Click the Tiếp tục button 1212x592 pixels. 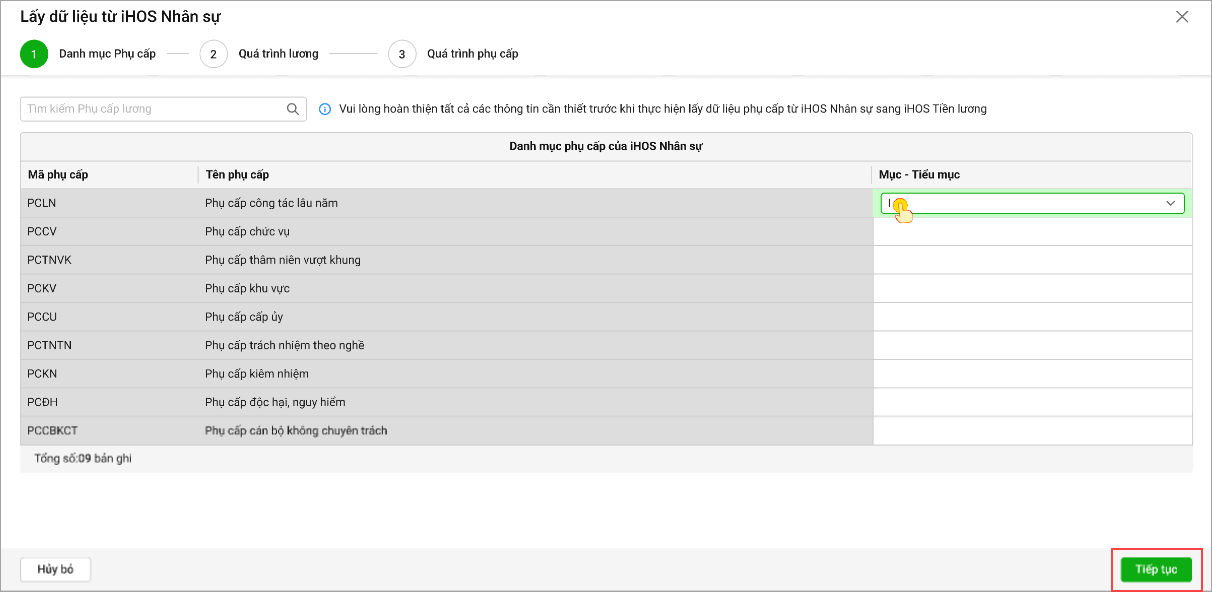click(1156, 570)
